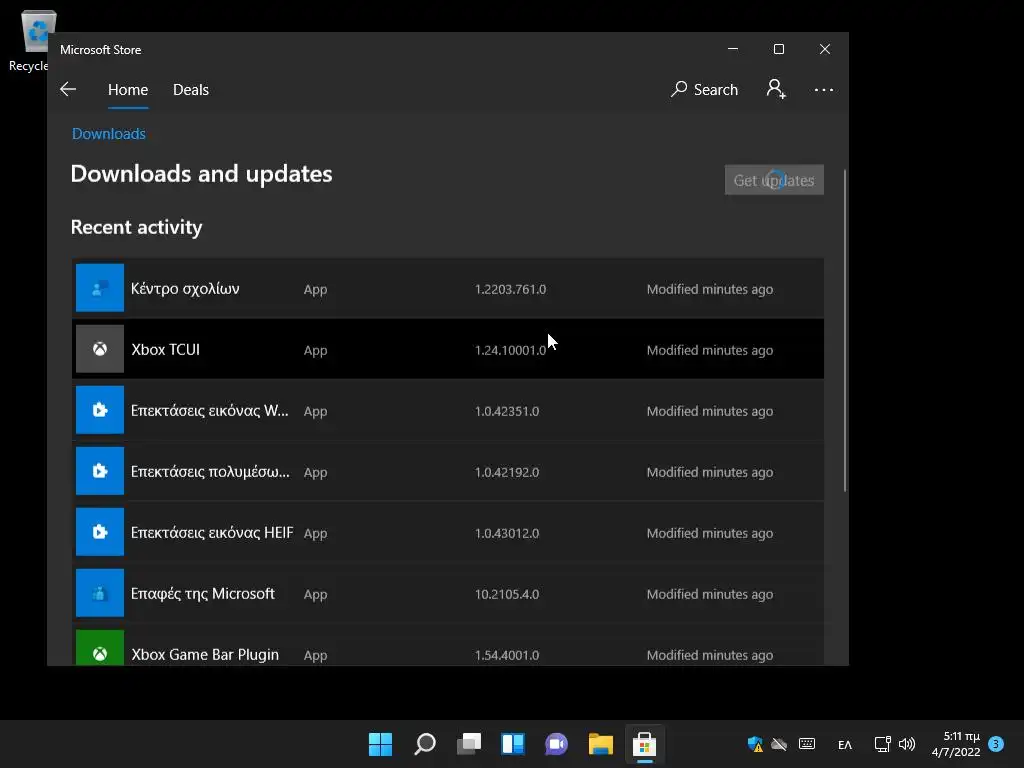
Task: Select the Κέντρο σχολίων name text
Action: (185, 289)
